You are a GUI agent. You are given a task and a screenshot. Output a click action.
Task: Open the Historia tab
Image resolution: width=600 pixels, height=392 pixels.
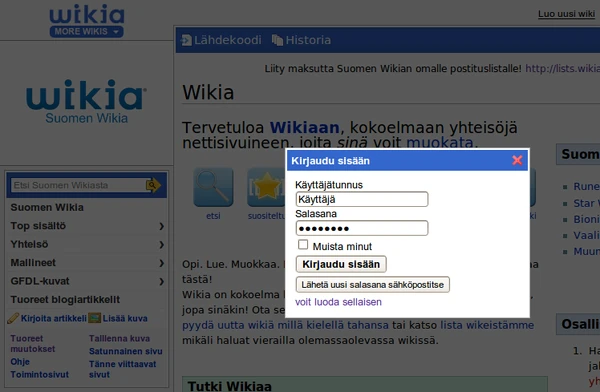(308, 40)
